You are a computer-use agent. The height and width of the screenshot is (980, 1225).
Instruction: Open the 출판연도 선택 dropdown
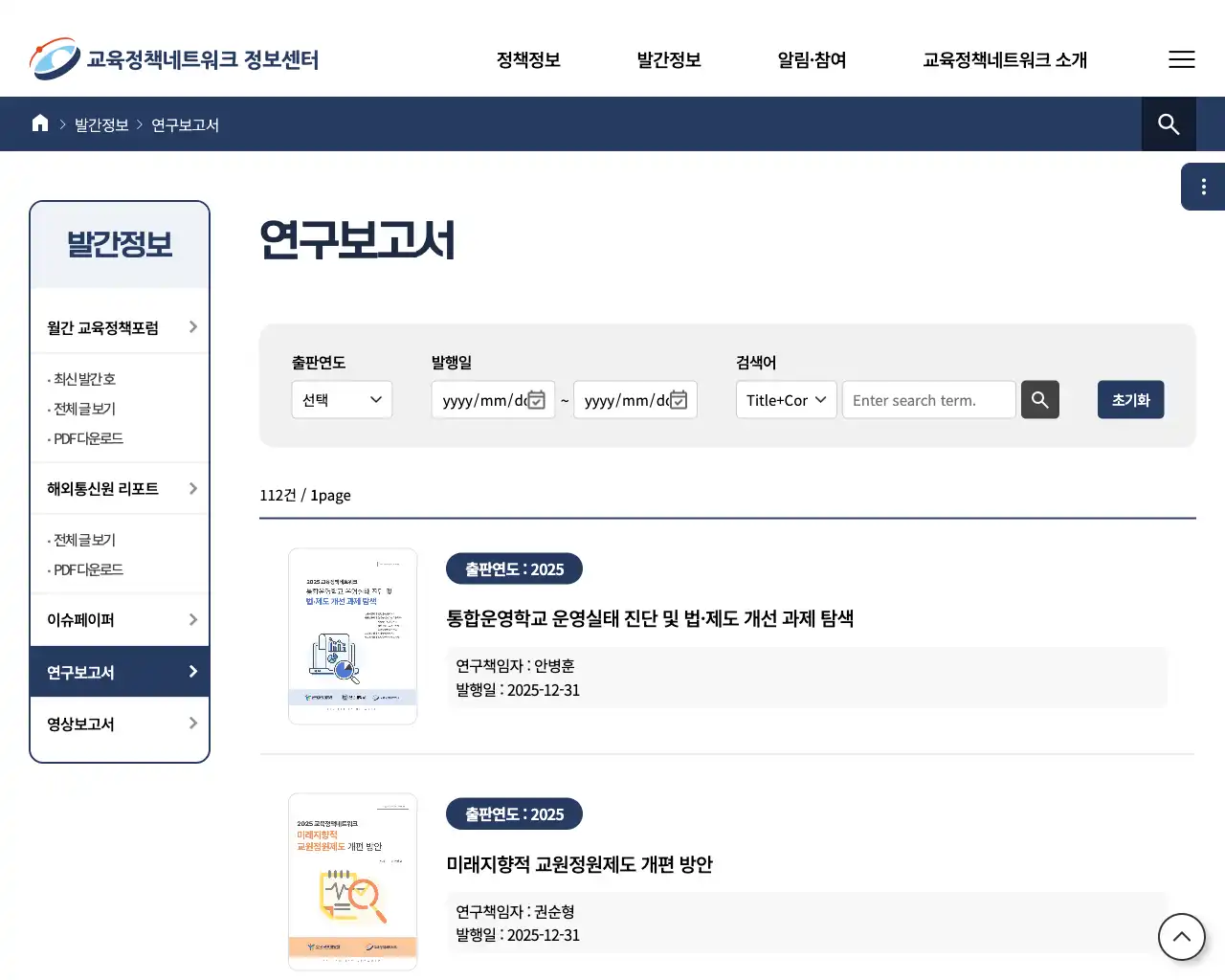(342, 399)
